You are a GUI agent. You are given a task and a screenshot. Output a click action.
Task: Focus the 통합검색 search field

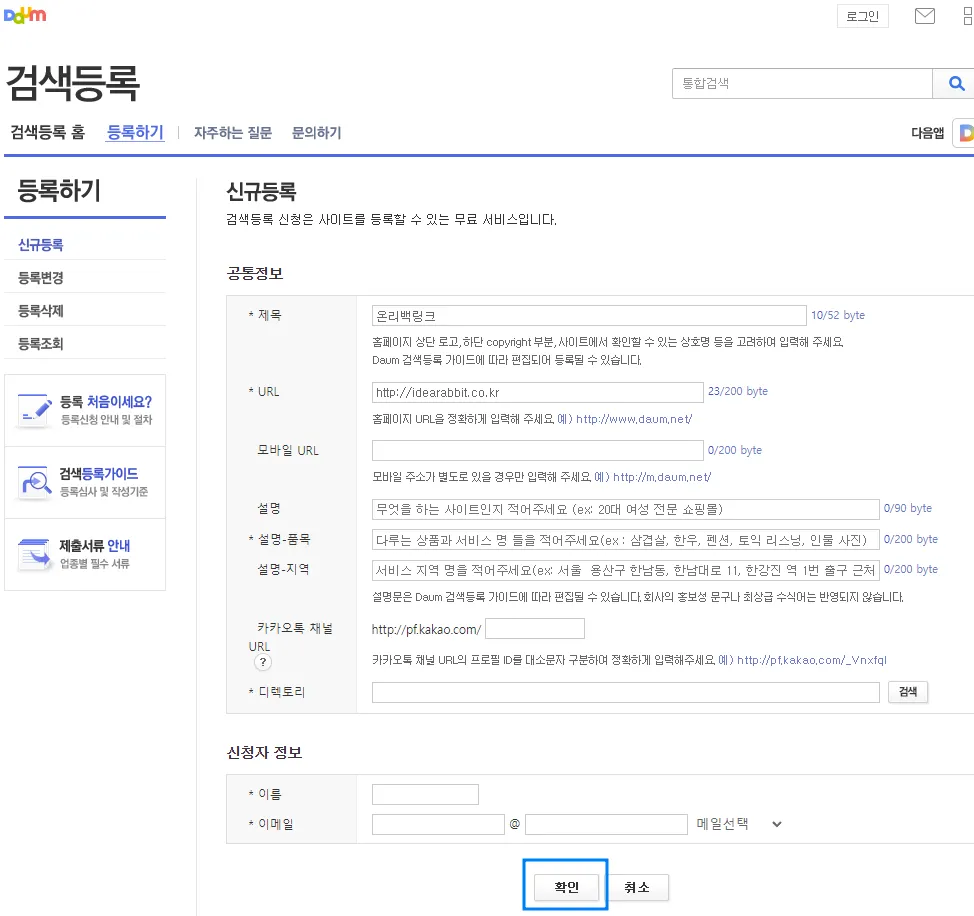tap(803, 83)
